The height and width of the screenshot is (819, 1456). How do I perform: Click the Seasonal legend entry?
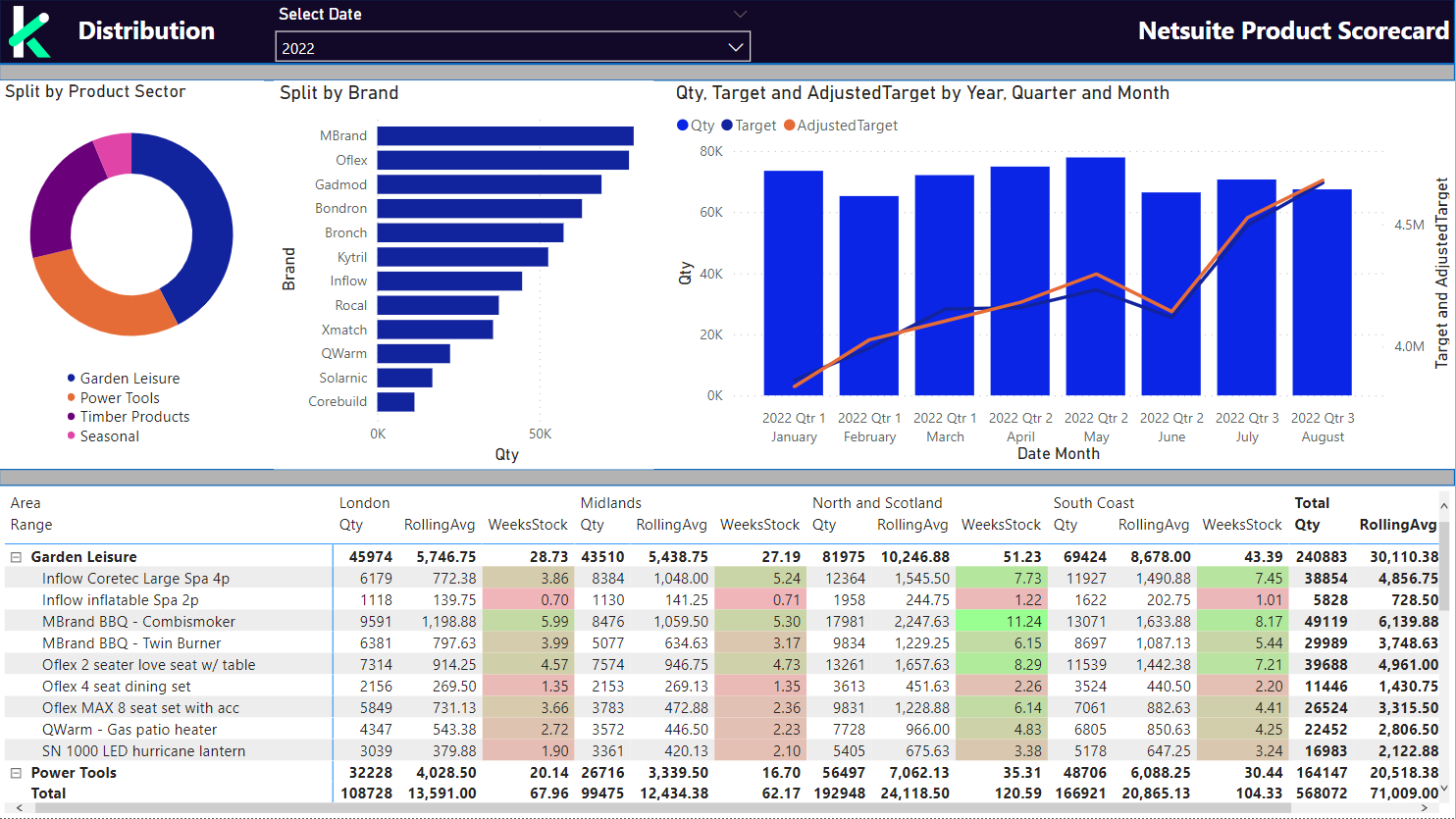coord(103,436)
